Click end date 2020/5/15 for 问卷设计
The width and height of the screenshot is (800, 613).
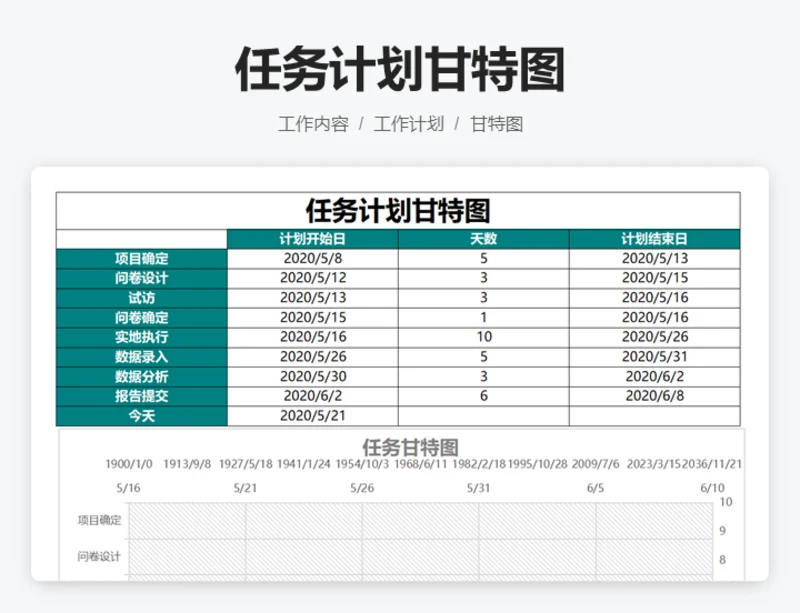(x=655, y=278)
